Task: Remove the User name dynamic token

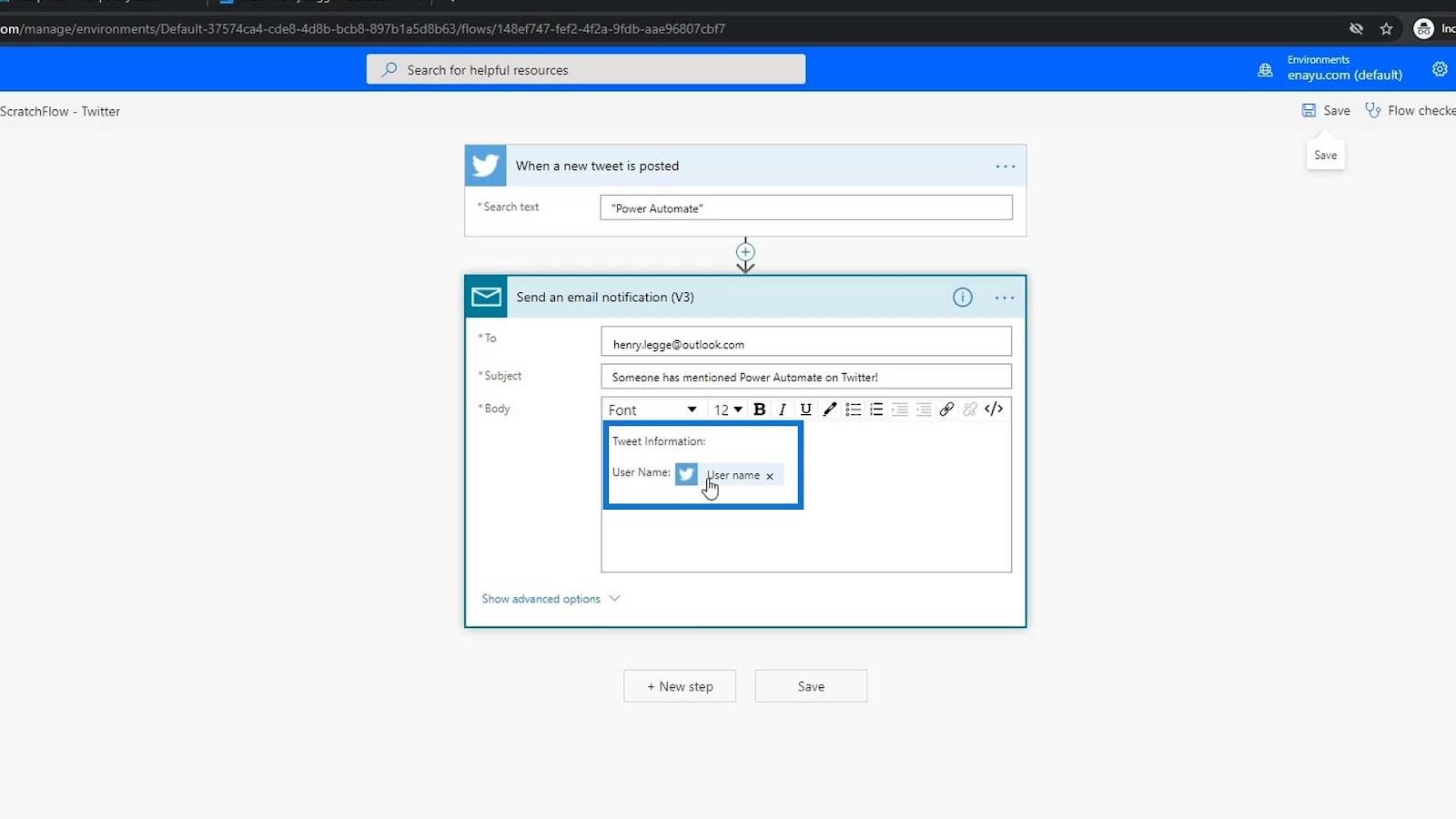Action: (x=770, y=476)
